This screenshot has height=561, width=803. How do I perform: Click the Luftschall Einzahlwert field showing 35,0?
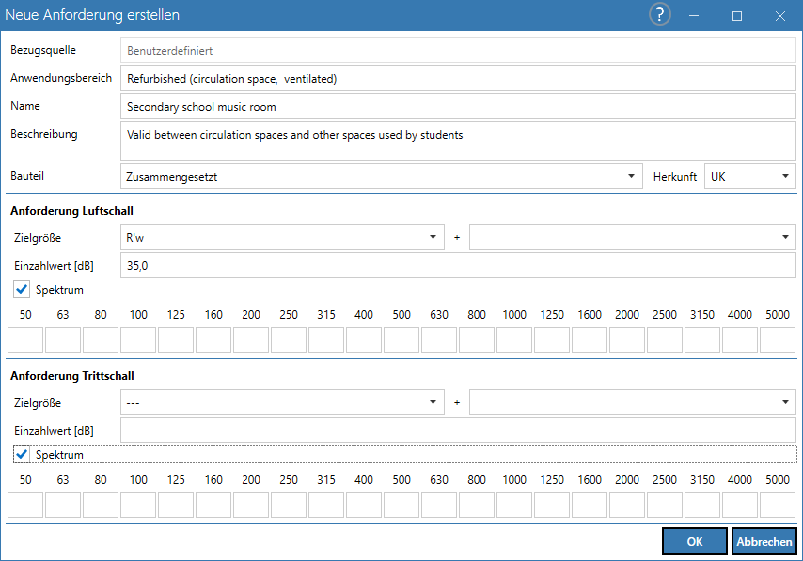(x=458, y=265)
